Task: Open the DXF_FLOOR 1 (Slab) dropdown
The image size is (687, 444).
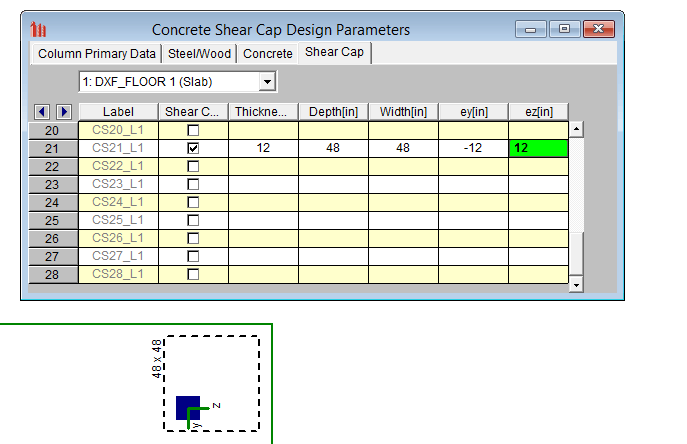Action: tap(267, 82)
